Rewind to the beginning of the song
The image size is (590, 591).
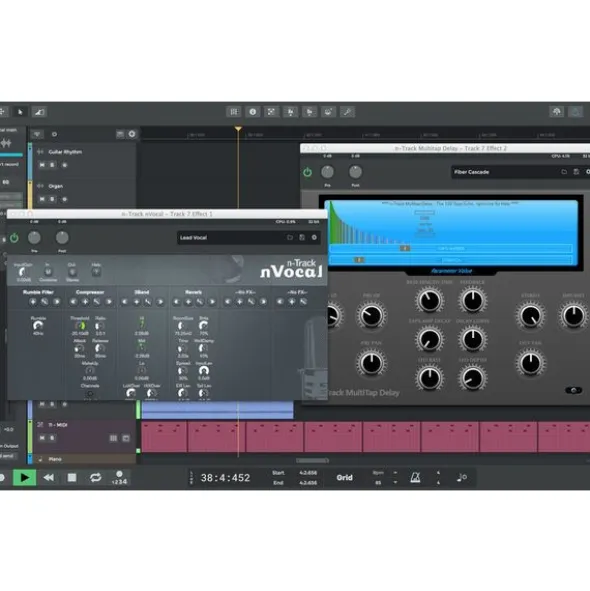click(49, 478)
